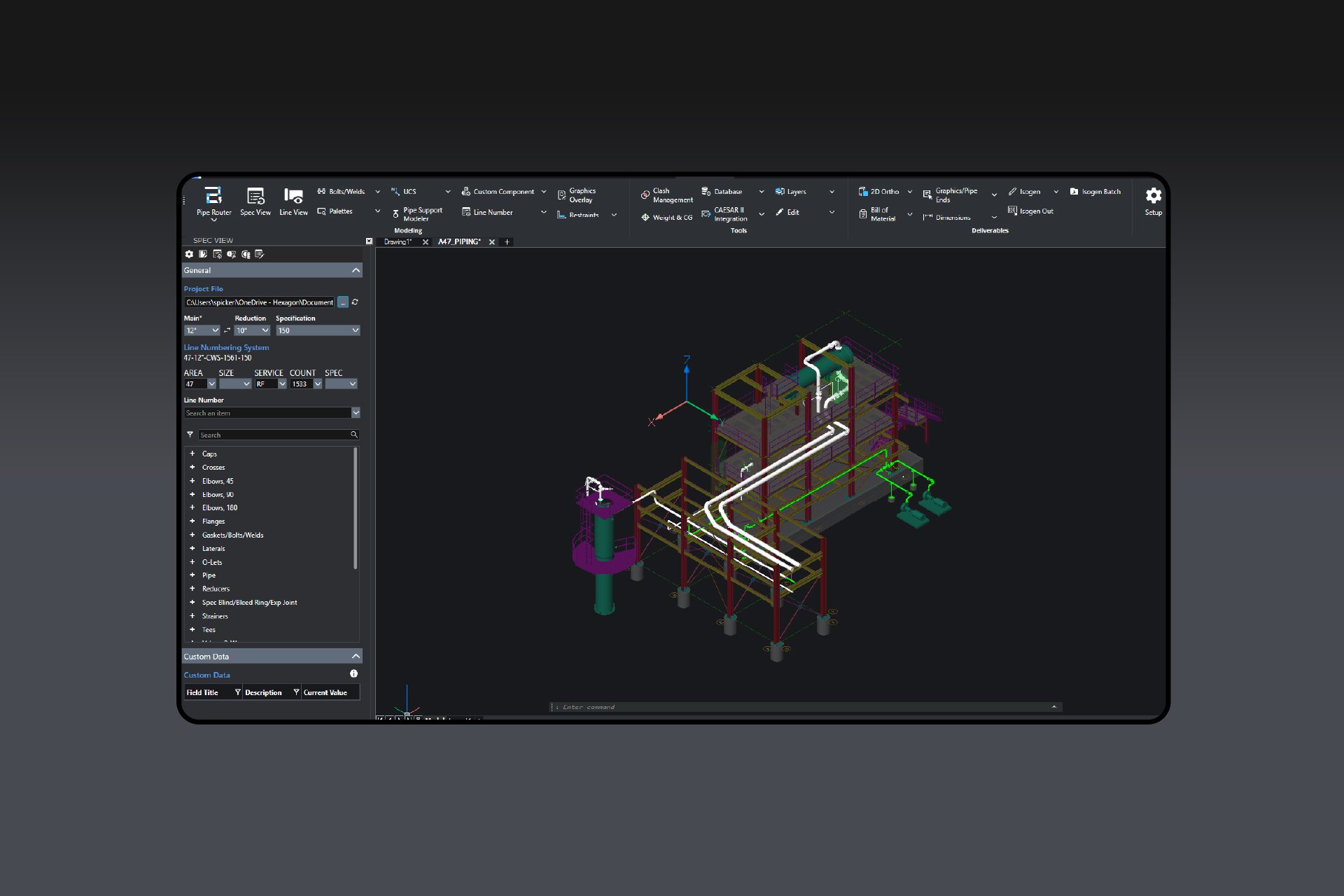The width and height of the screenshot is (1344, 896).
Task: Open Bill of Material deliverable
Action: pos(881,213)
